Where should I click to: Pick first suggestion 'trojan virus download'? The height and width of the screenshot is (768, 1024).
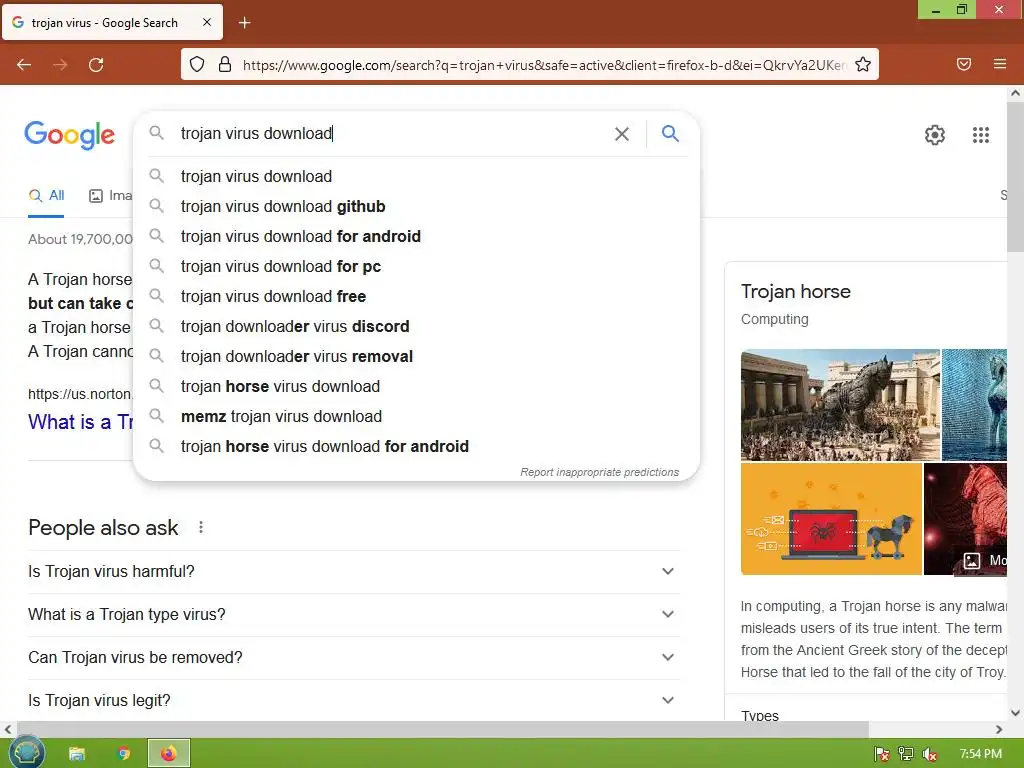[417, 176]
